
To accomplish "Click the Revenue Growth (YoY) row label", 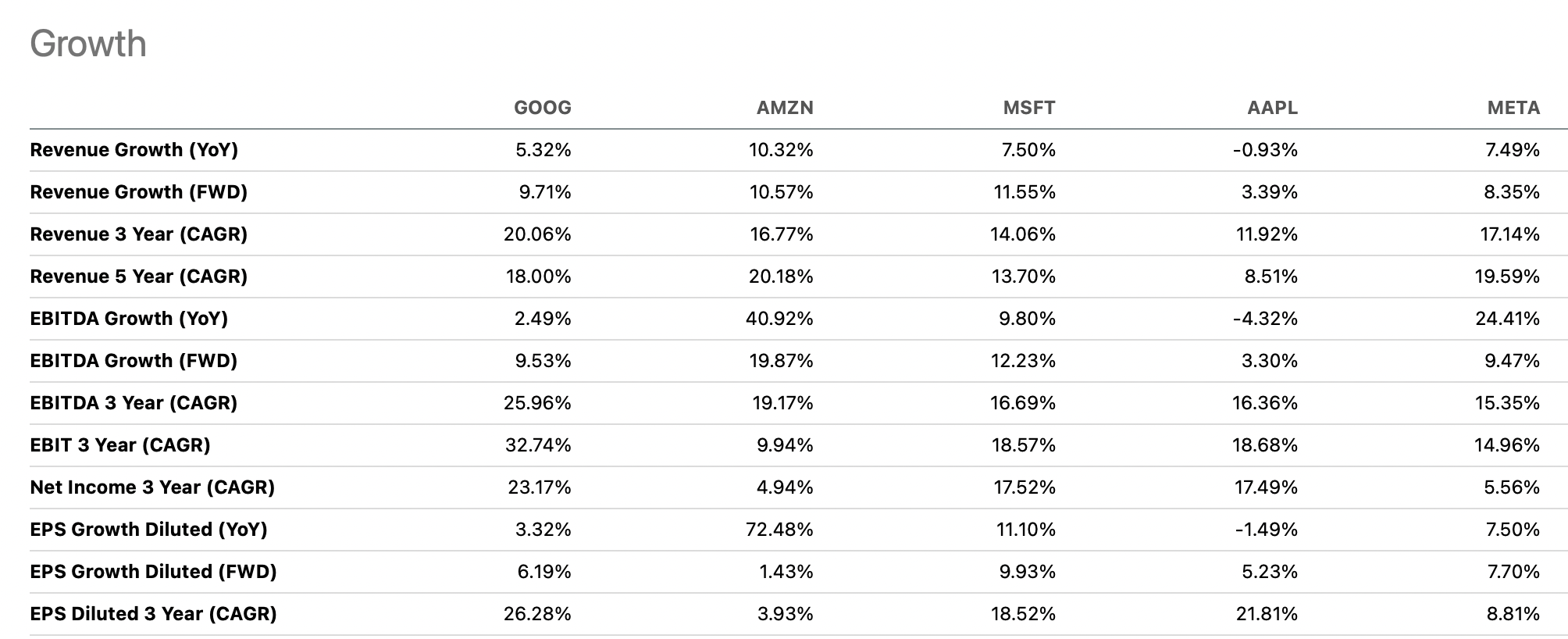I will pos(134,150).
